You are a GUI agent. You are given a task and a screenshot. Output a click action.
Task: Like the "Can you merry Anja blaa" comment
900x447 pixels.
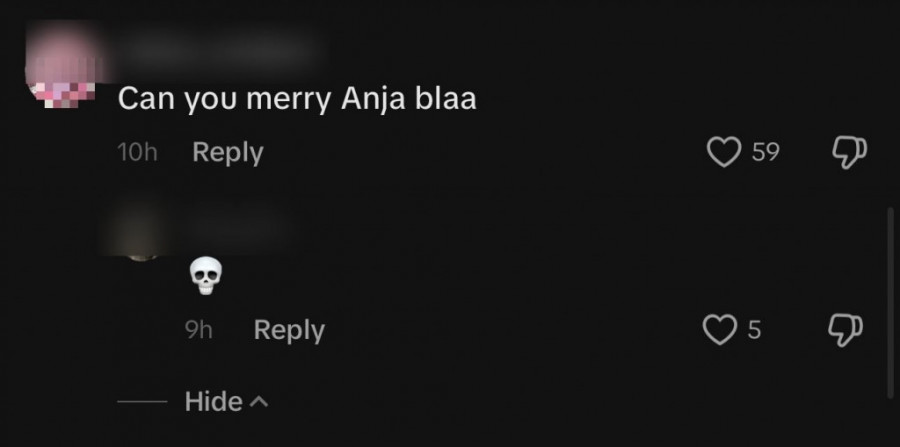723,152
